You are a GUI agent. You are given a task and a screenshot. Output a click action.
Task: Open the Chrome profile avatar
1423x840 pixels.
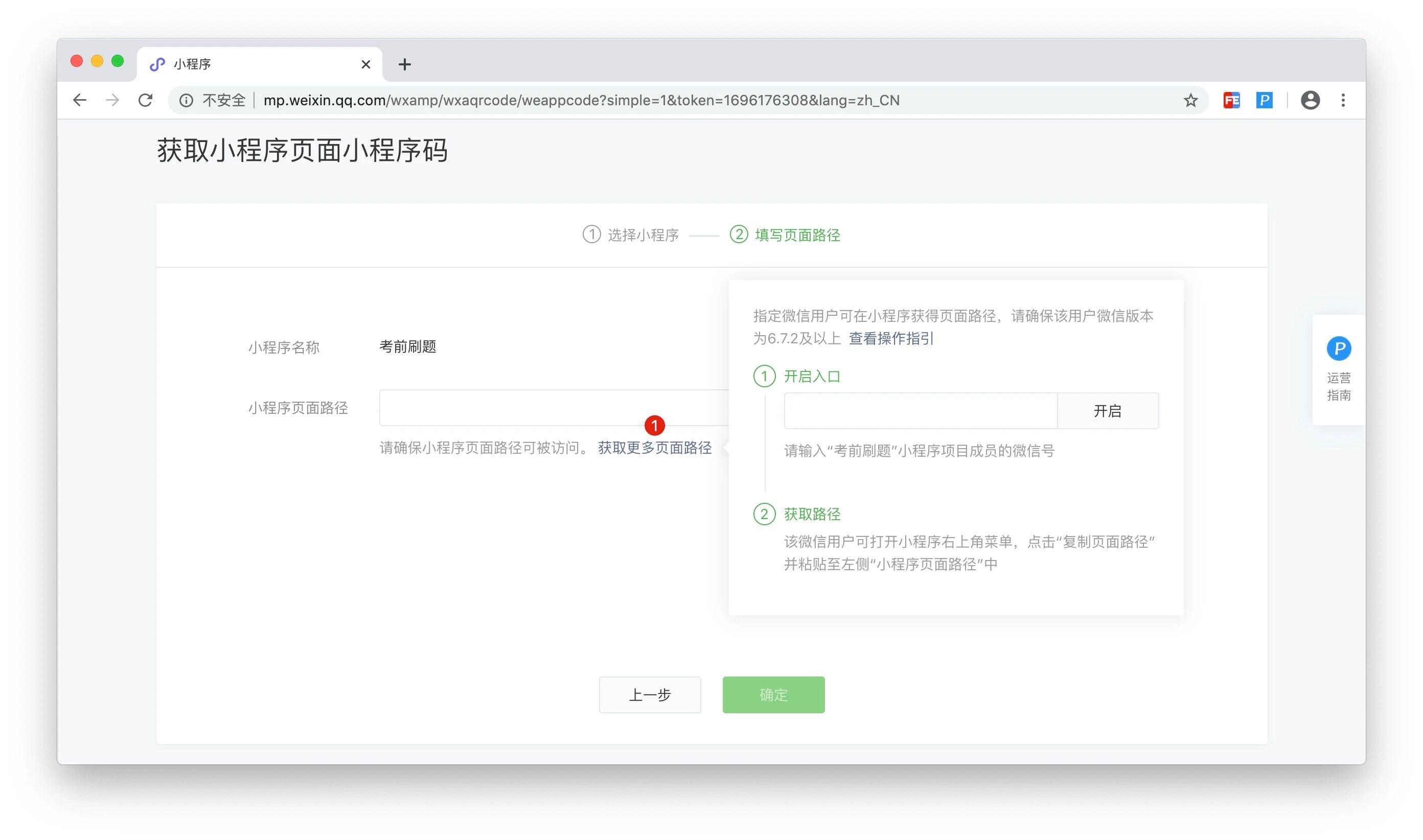[1310, 100]
